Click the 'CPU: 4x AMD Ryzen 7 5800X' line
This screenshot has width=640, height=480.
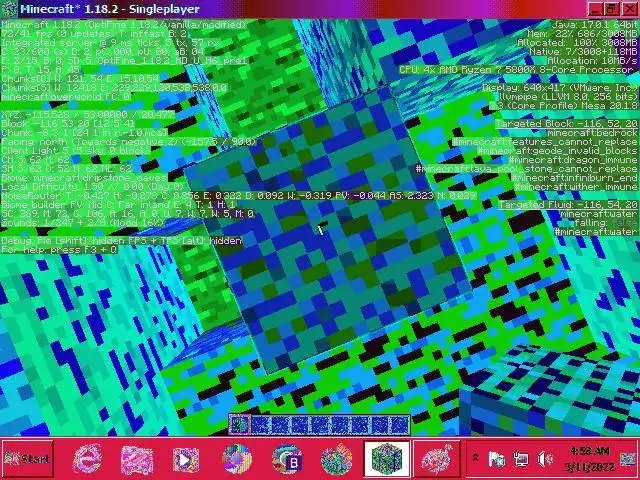pos(518,70)
